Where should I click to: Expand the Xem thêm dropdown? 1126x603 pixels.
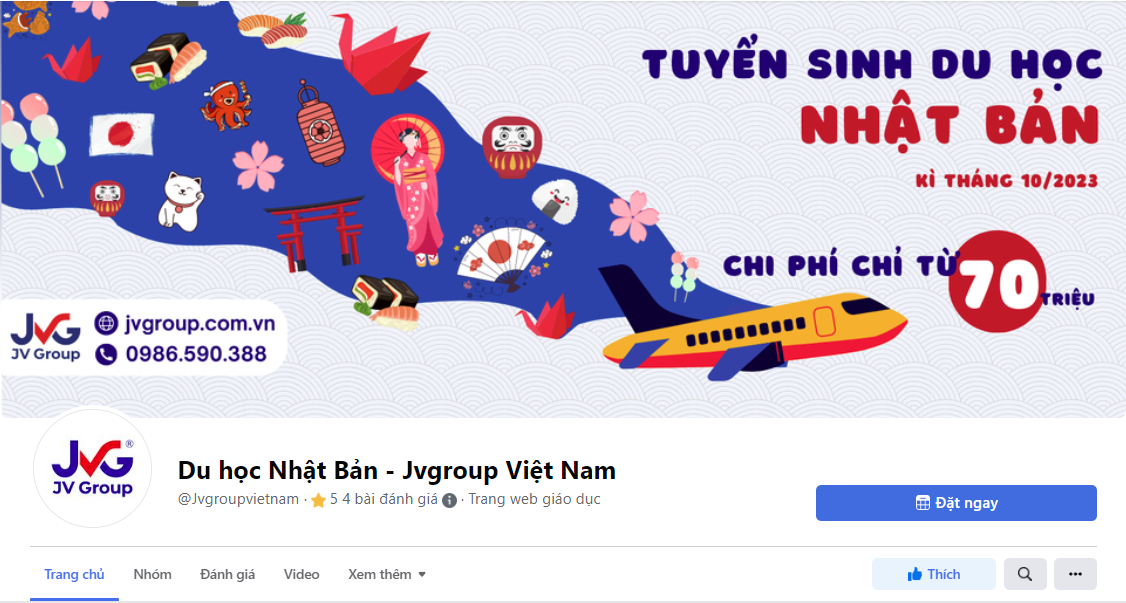[x=387, y=574]
